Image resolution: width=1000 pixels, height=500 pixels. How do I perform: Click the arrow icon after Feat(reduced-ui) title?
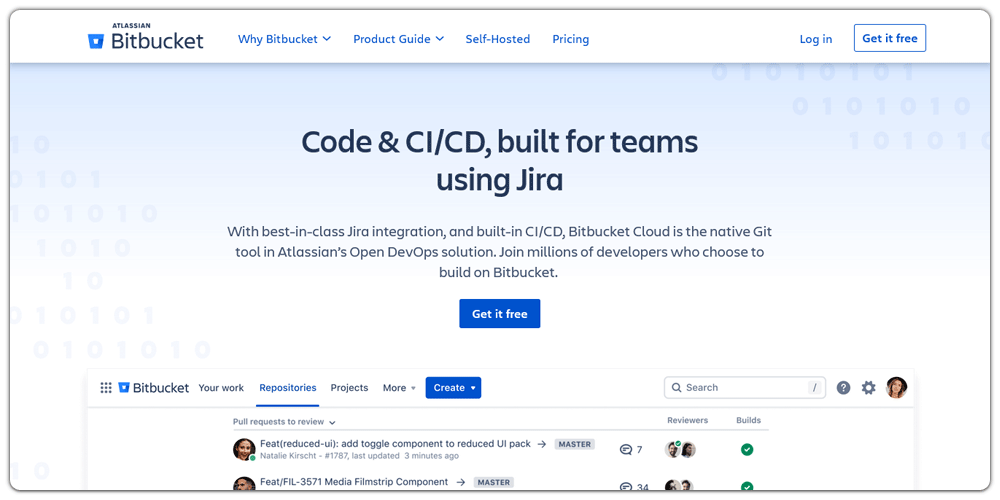pyautogui.click(x=541, y=444)
